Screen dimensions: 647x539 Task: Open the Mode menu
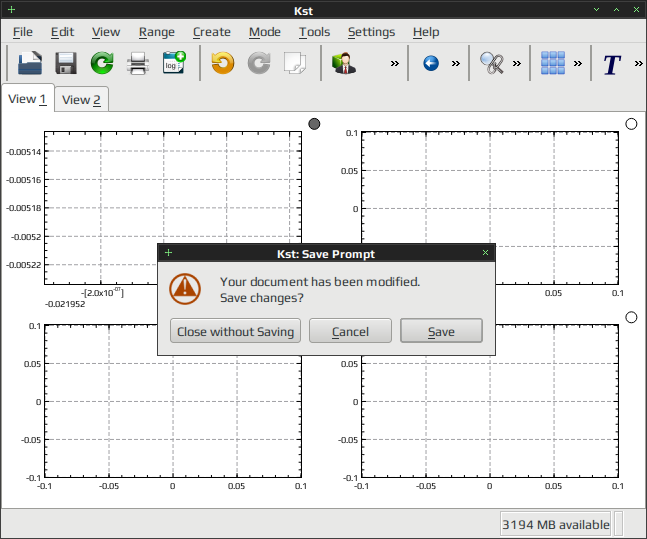[265, 32]
